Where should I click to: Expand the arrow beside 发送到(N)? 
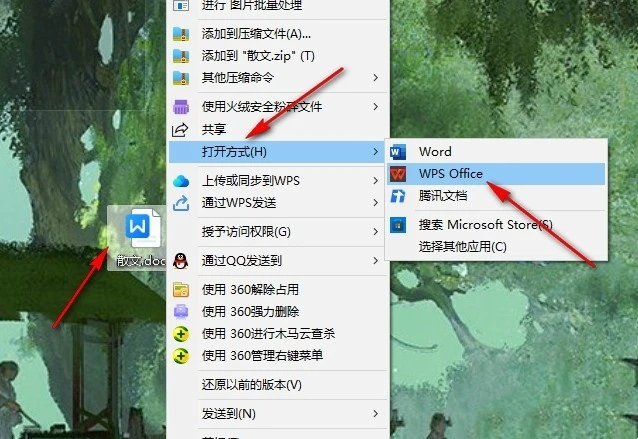click(x=376, y=414)
